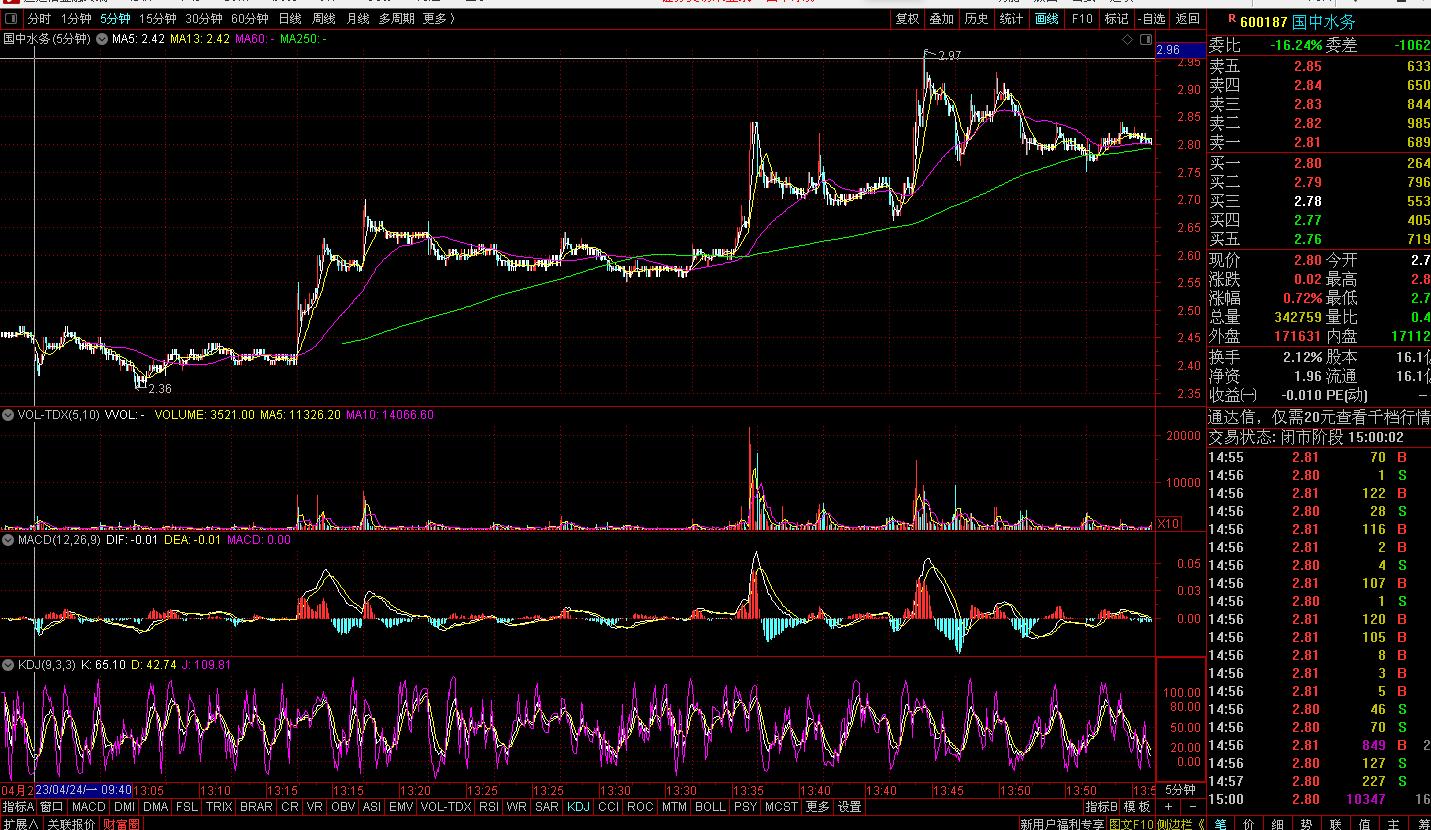Click the square icon at chart top-right
Image resolution: width=1431 pixels, height=830 pixels.
1146,39
